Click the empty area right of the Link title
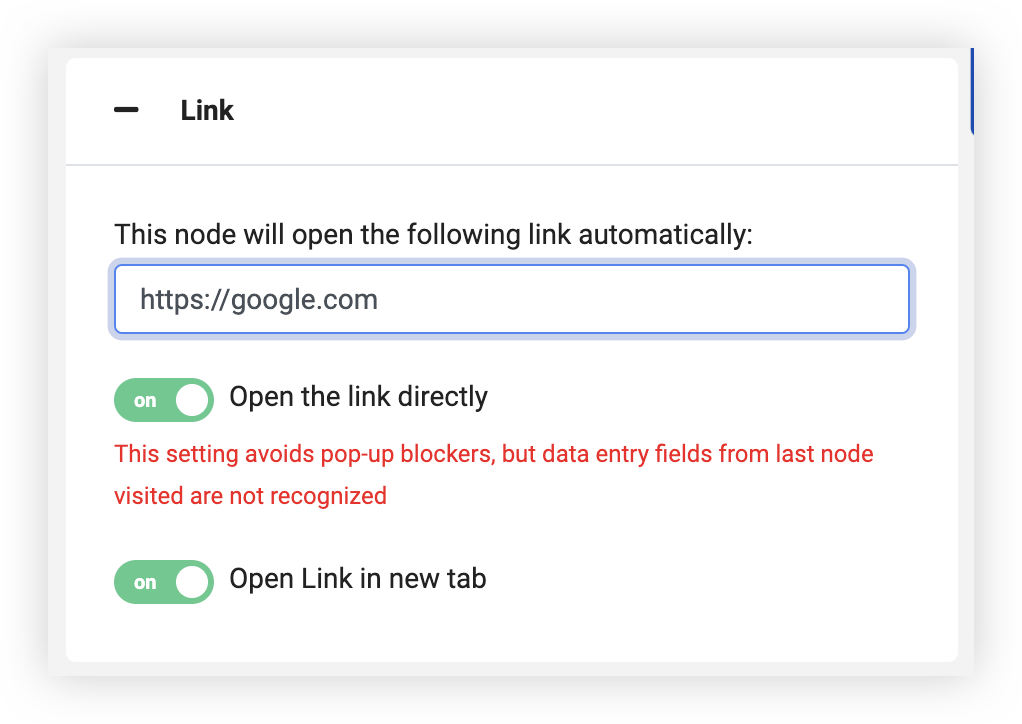The image size is (1022, 724). pos(600,110)
